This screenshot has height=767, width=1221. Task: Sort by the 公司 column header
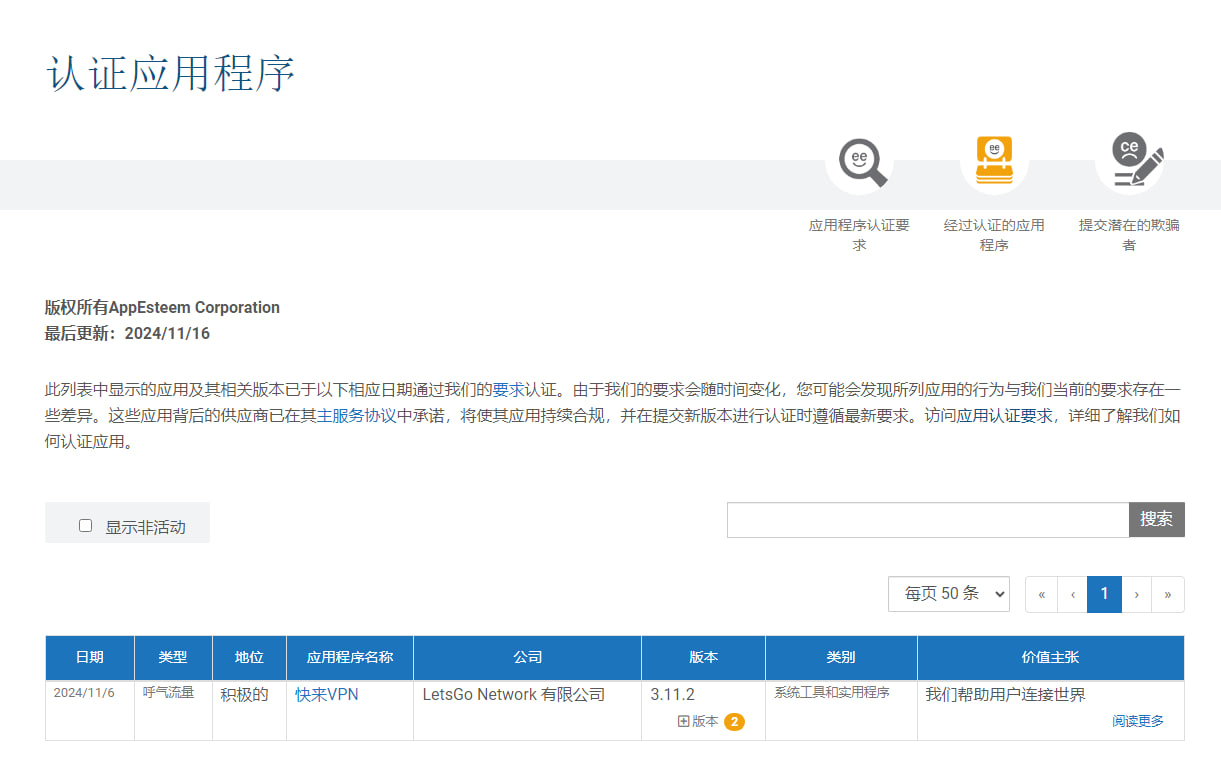tap(528, 658)
